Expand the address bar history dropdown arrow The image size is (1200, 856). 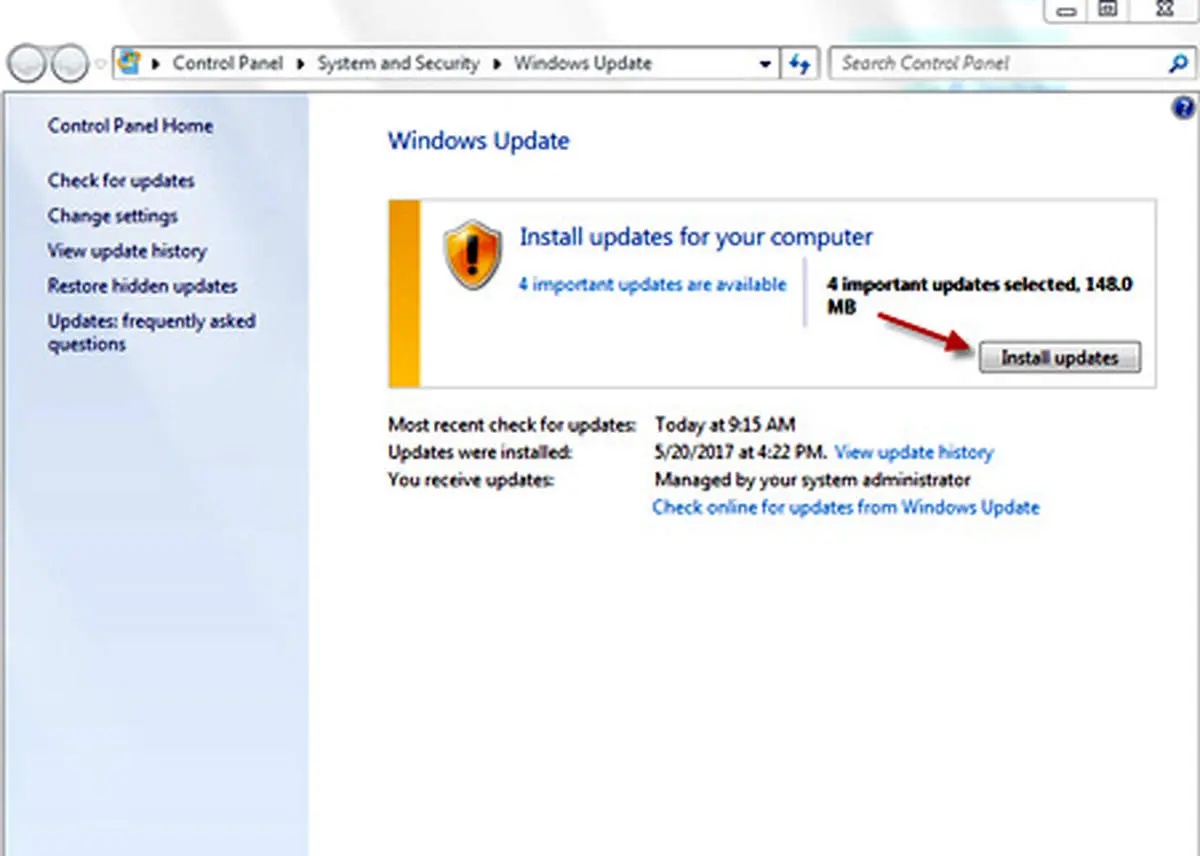click(765, 64)
